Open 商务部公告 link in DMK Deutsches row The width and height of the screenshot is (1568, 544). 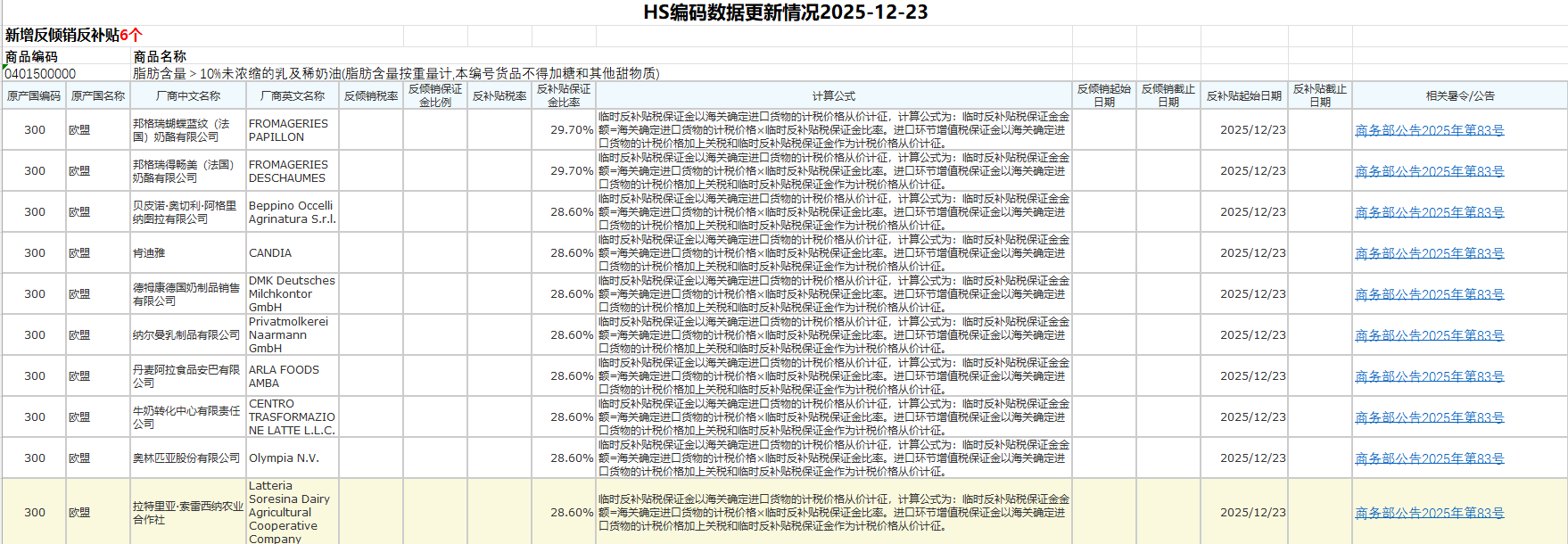1429,294
